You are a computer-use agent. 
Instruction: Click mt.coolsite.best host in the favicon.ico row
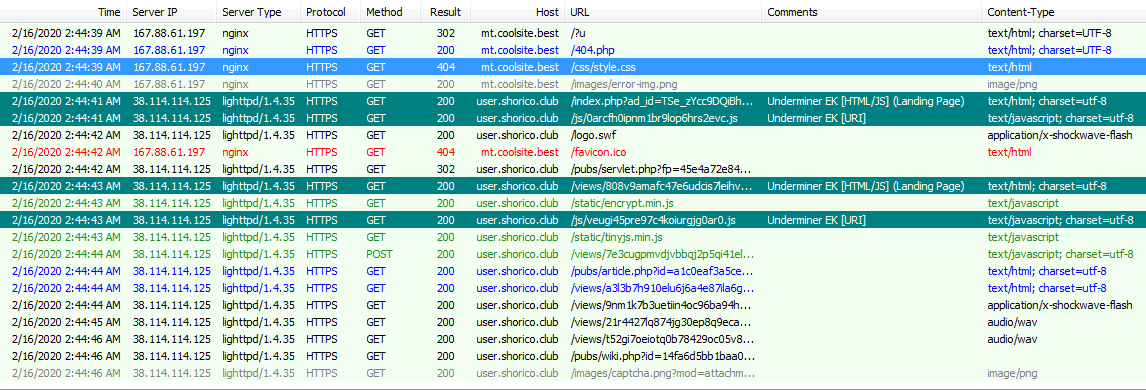click(x=520, y=152)
